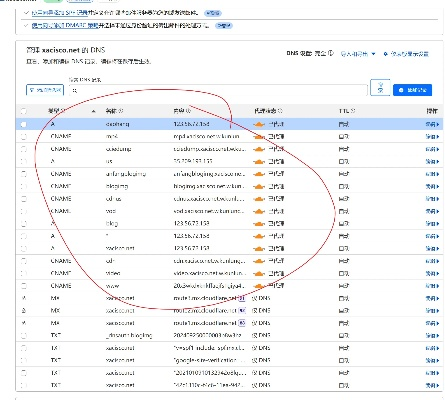Click the orange cloud icon in blog A row
The width and height of the screenshot is (445, 400).
259,224
